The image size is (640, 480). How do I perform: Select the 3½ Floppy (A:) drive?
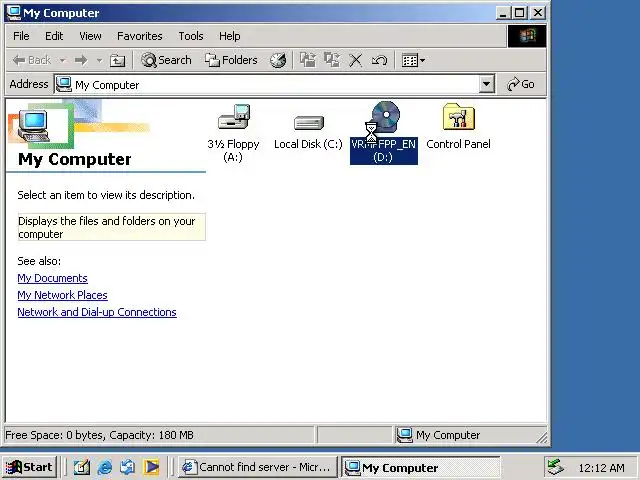point(233,133)
